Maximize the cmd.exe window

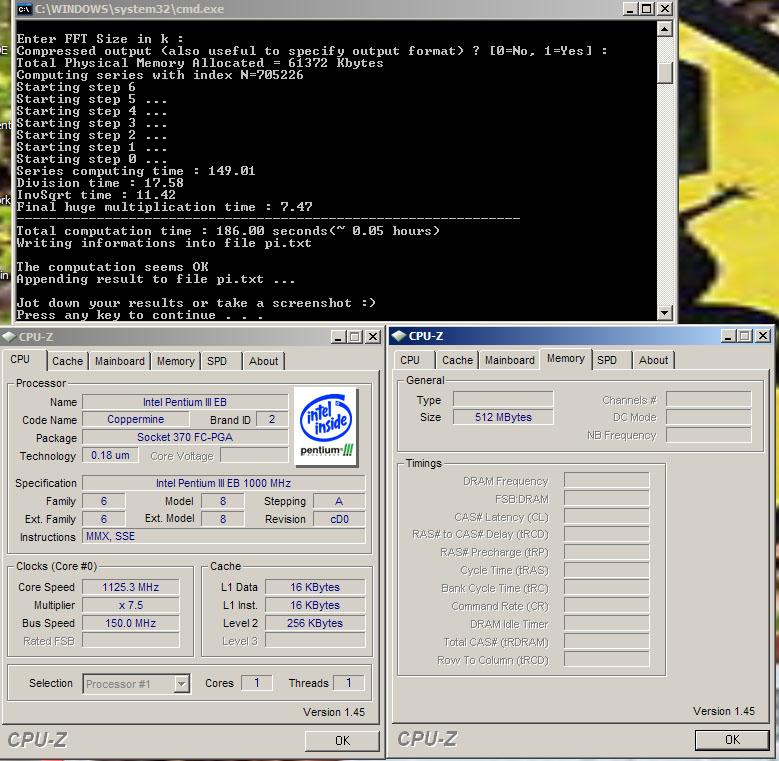pos(646,8)
